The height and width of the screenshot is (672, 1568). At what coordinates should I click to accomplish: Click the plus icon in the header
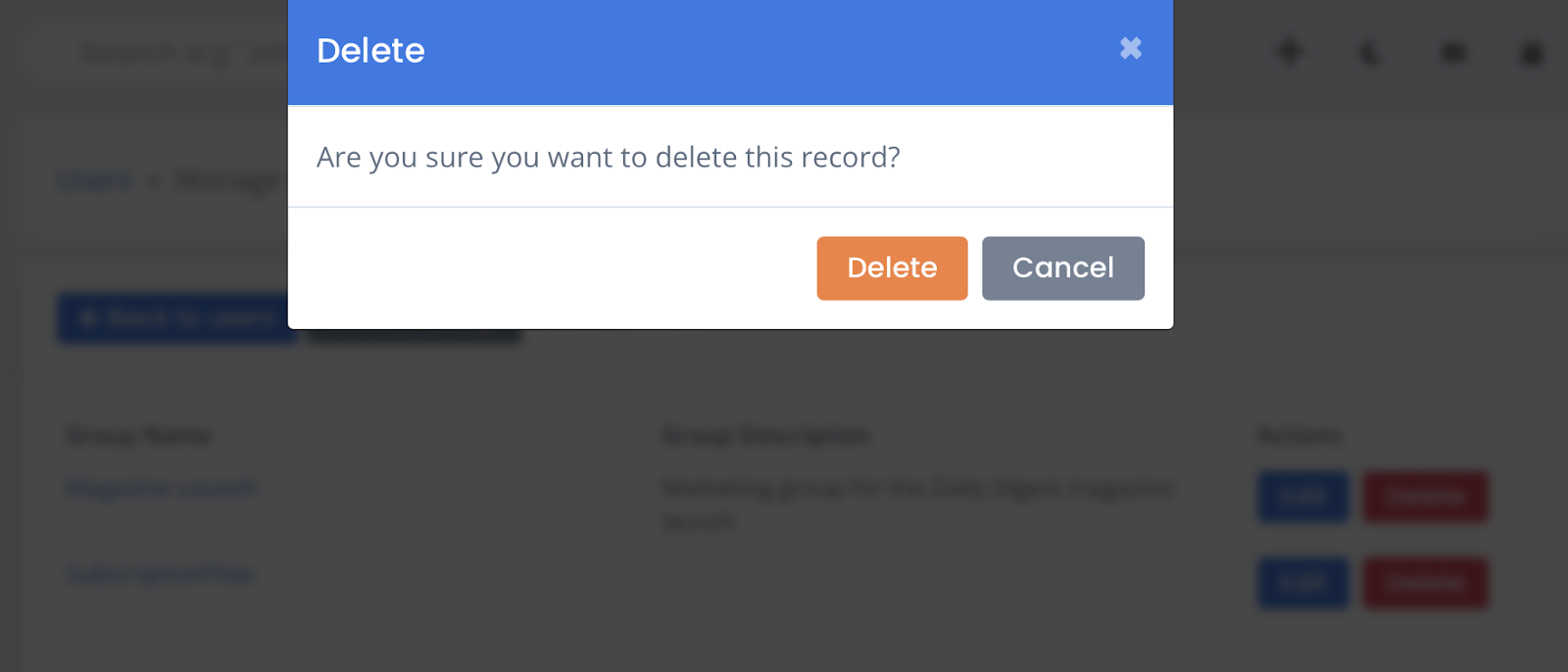point(1289,52)
